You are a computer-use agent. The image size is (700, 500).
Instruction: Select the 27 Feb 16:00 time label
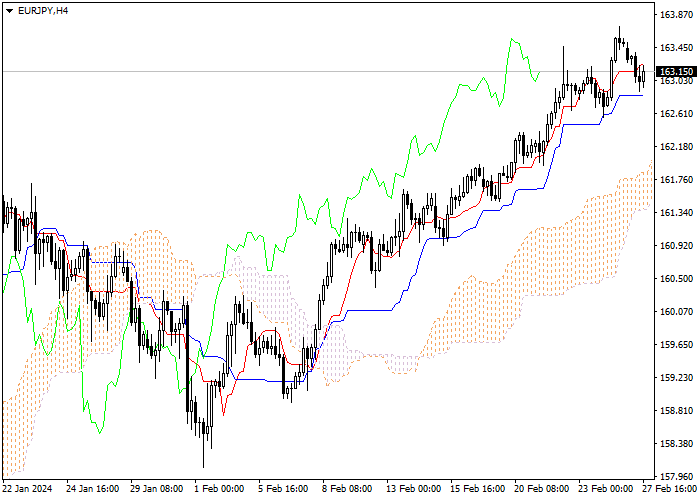[x=670, y=489]
